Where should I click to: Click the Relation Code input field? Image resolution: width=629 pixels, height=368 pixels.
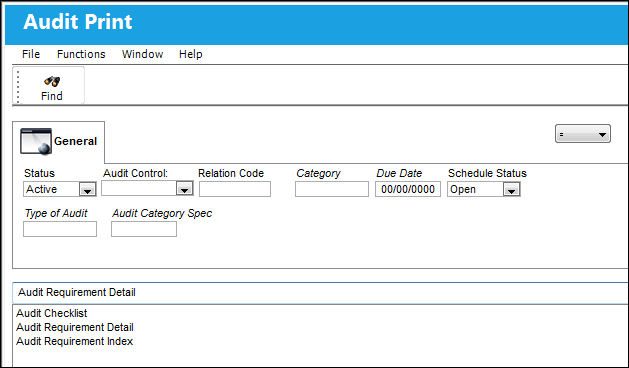[x=235, y=189]
